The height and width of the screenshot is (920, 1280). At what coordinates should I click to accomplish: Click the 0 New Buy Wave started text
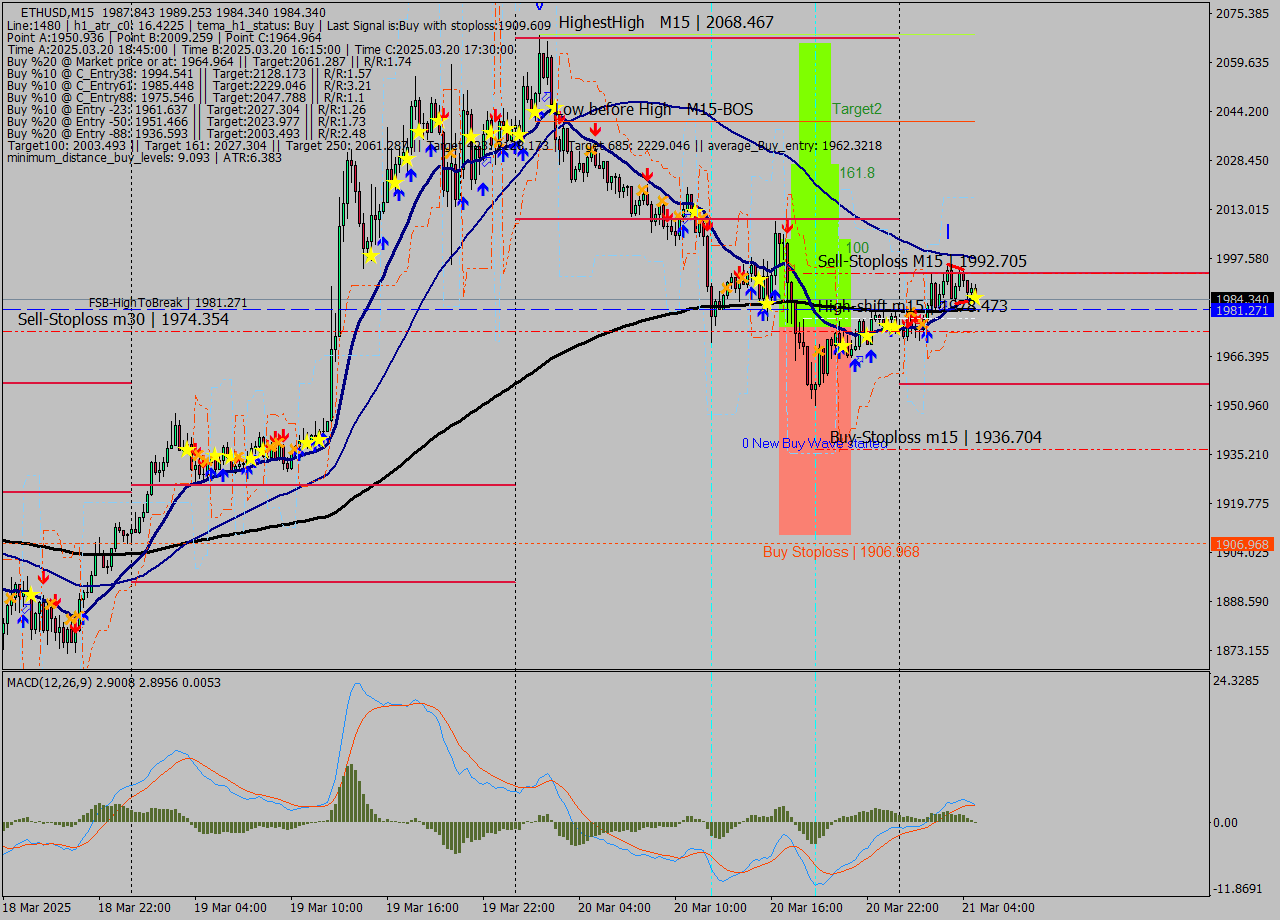coord(813,443)
